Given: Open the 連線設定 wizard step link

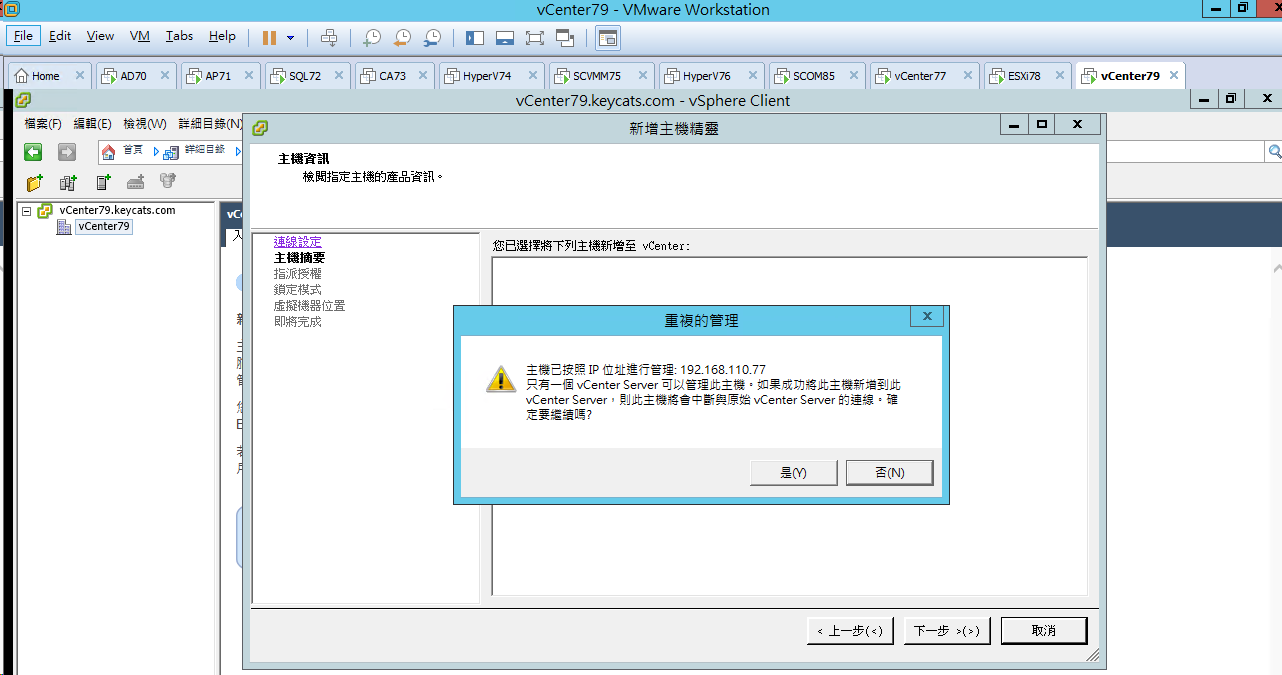Looking at the screenshot, I should (x=298, y=242).
